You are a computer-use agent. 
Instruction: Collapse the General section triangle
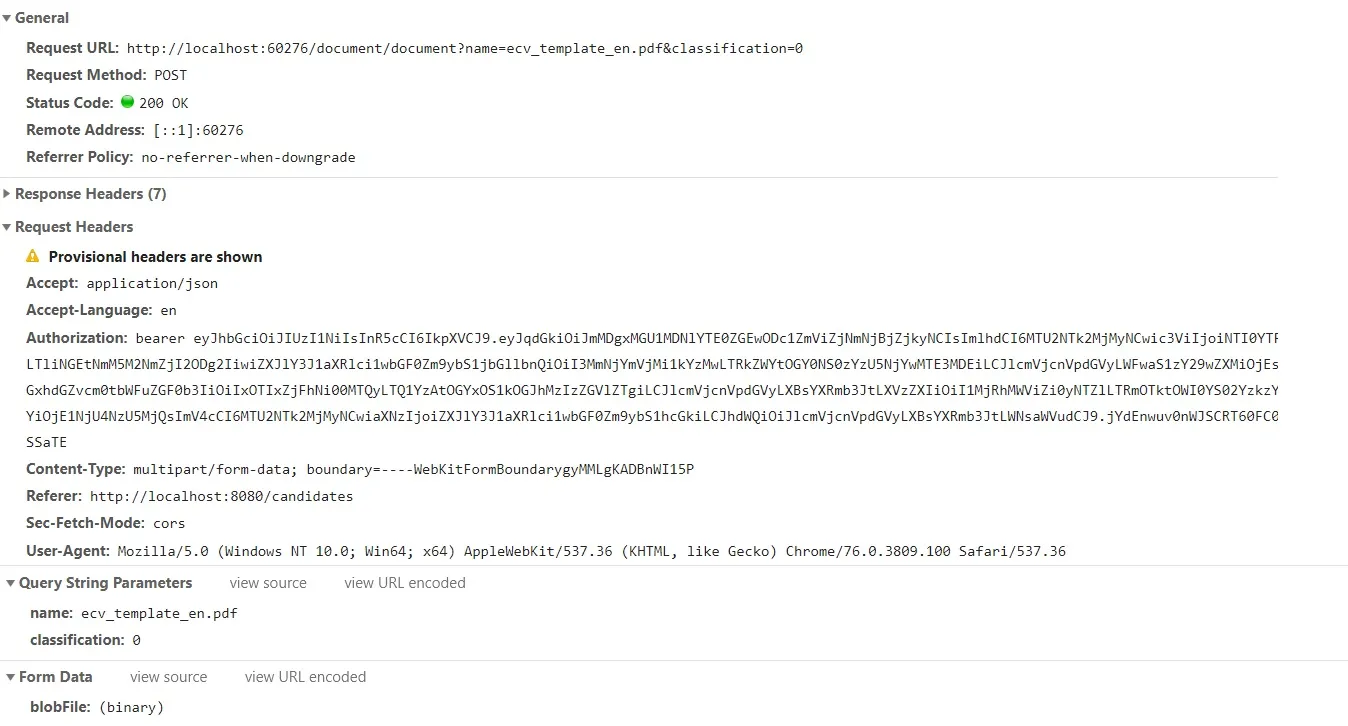pos(7,18)
